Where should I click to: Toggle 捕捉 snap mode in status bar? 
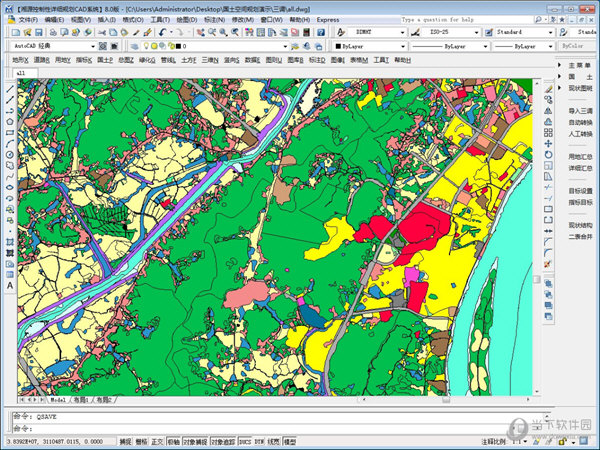click(x=125, y=440)
